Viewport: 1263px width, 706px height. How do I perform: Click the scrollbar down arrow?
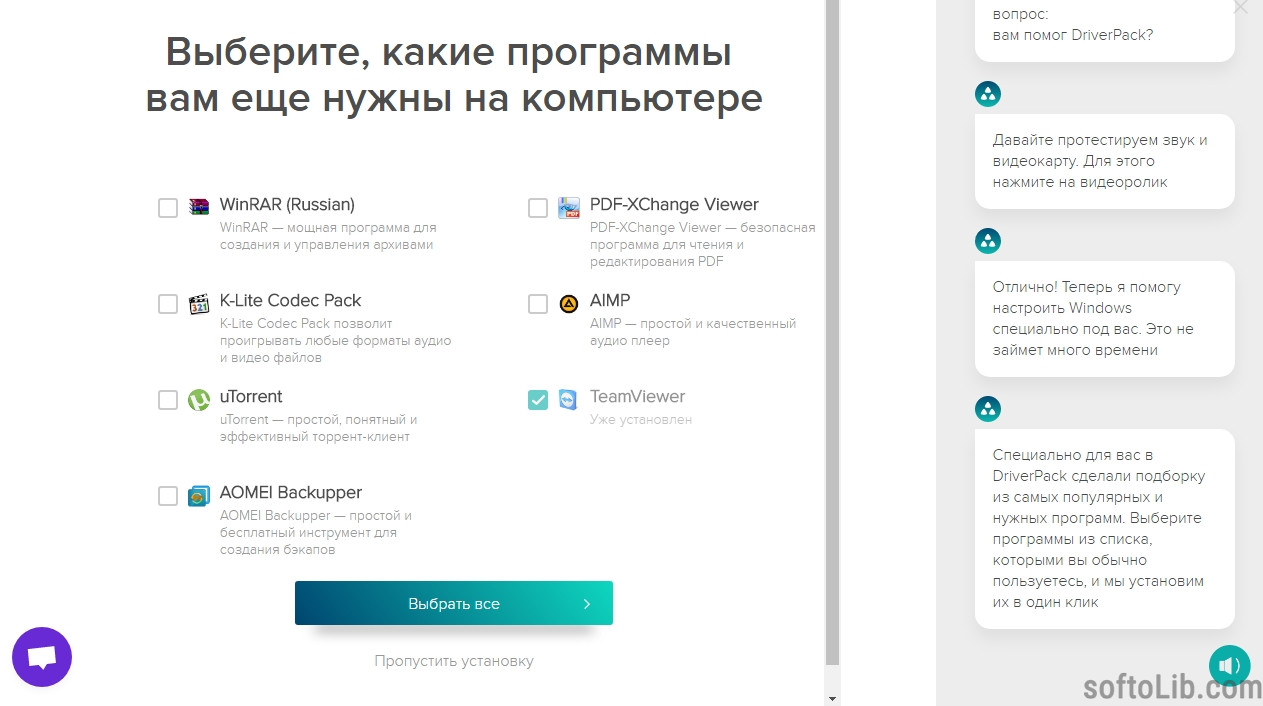click(x=832, y=698)
